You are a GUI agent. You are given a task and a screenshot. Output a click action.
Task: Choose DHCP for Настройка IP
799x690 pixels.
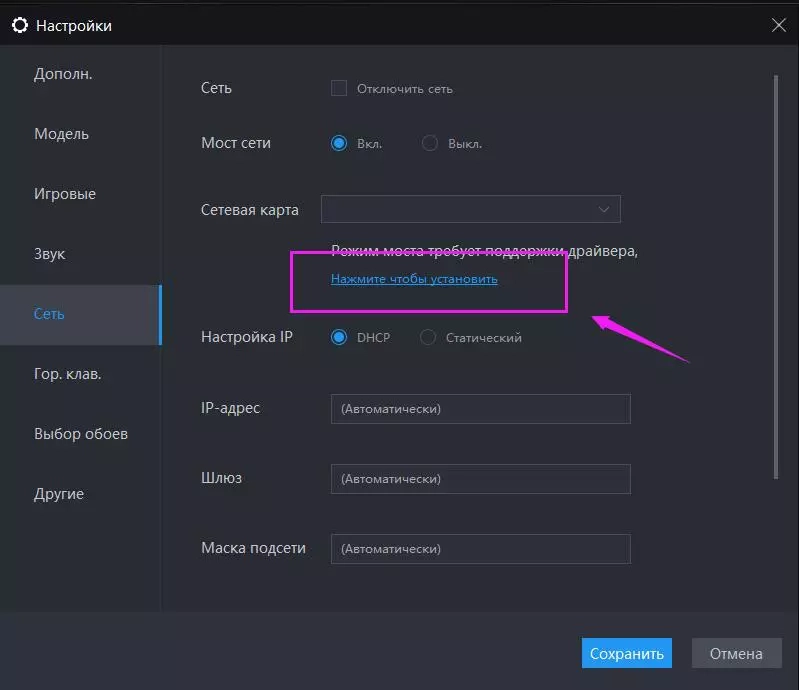tap(339, 337)
